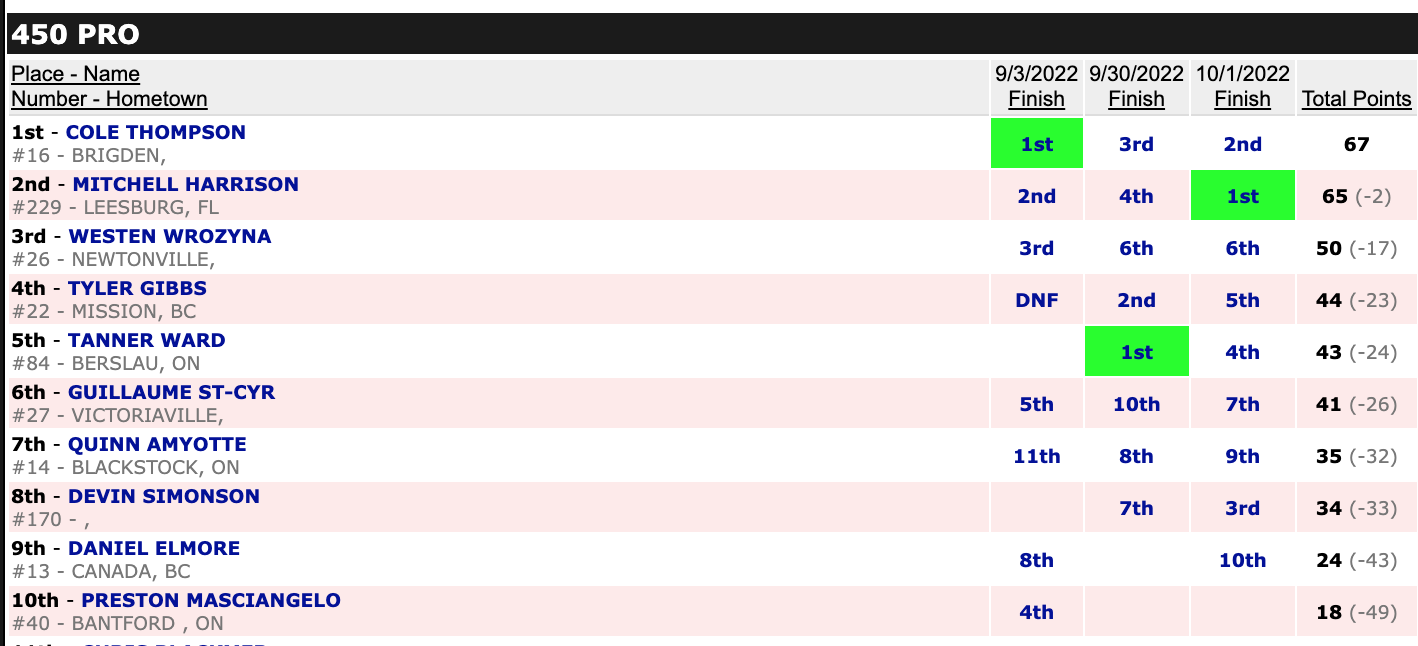Click the Mitchell Harrison name link
Image resolution: width=1418 pixels, height=646 pixels.
tap(185, 184)
